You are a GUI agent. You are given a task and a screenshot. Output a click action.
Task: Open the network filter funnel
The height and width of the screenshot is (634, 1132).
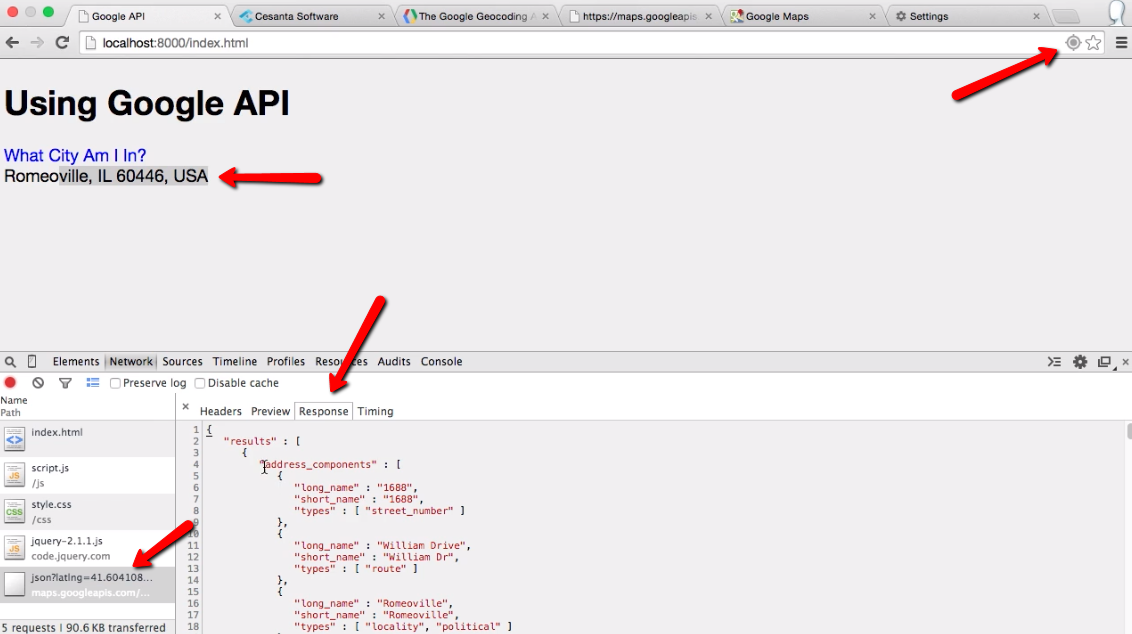tap(65, 383)
